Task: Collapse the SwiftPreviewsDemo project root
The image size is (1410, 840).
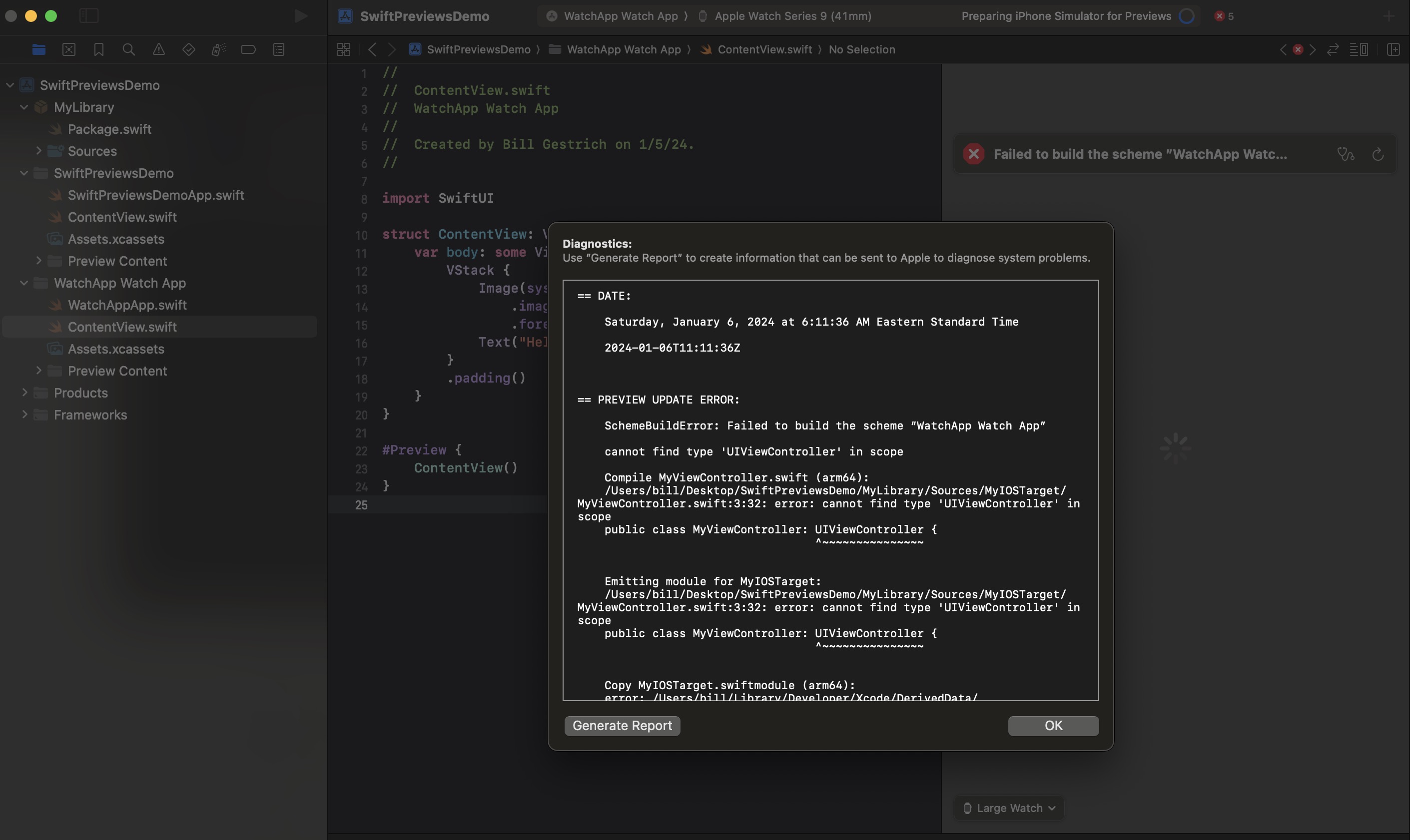Action: pyautogui.click(x=9, y=85)
